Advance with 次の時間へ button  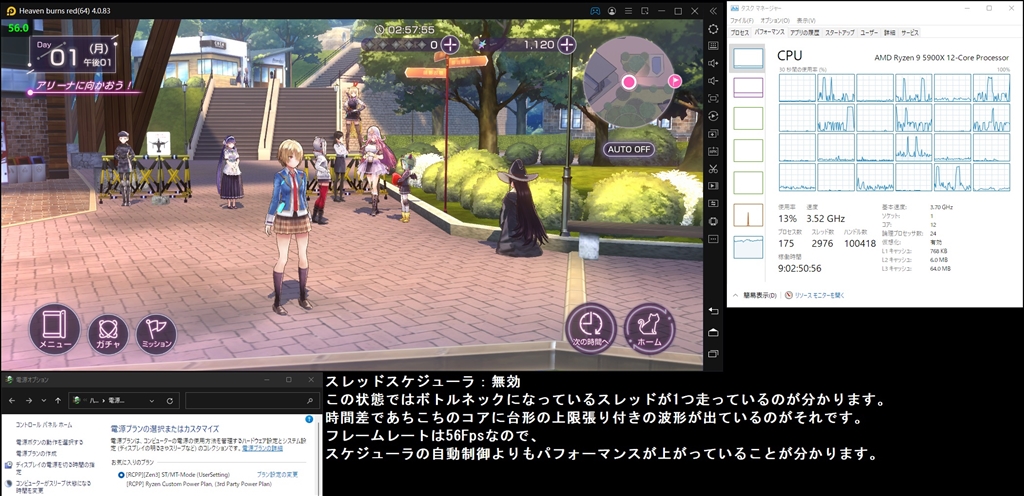591,328
